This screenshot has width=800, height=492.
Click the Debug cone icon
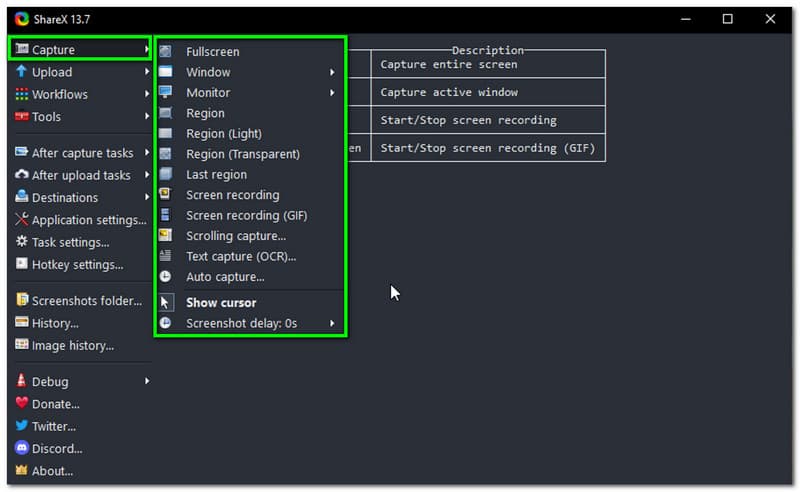[21, 380]
